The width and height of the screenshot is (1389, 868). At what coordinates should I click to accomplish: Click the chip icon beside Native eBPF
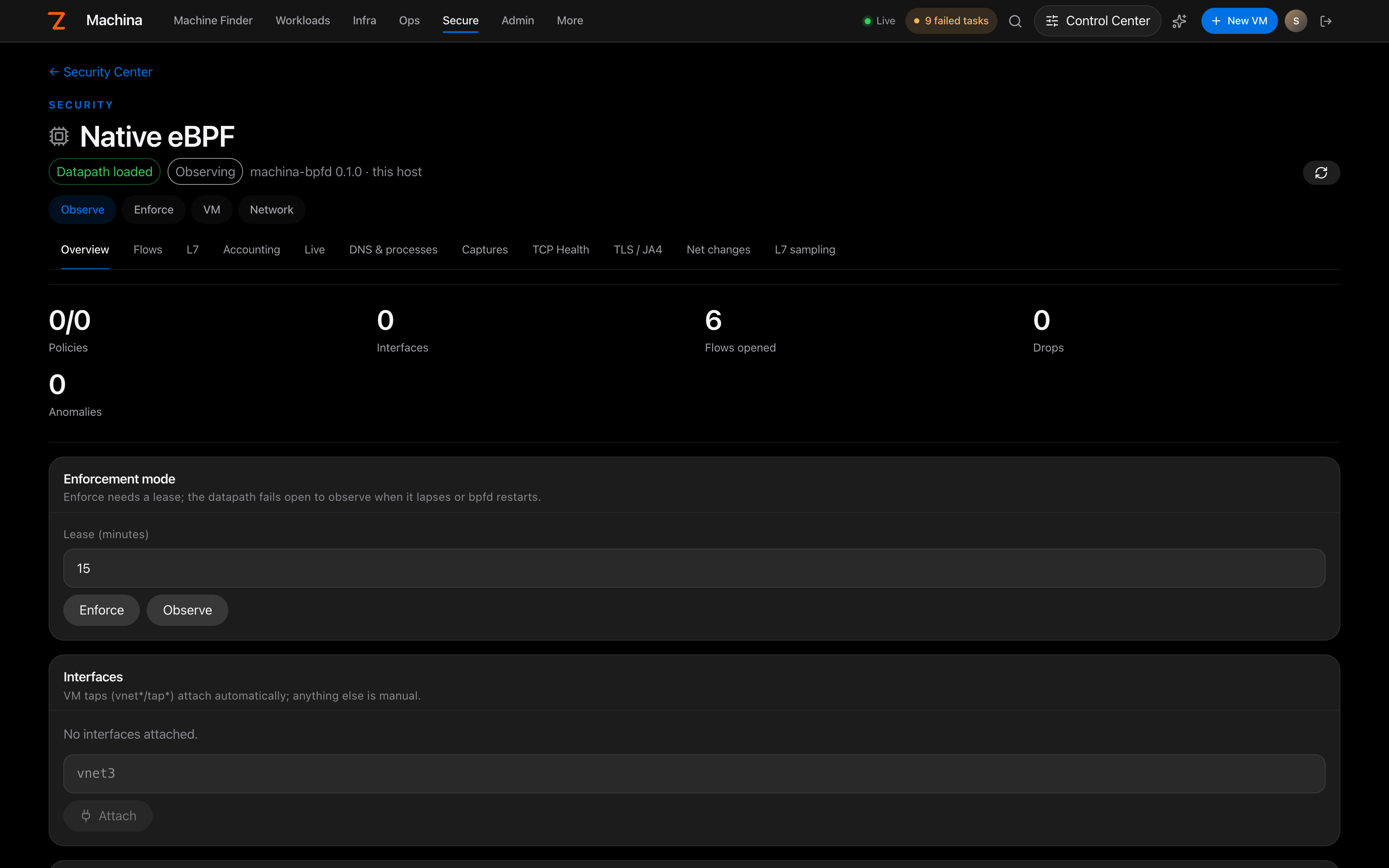pyautogui.click(x=59, y=136)
